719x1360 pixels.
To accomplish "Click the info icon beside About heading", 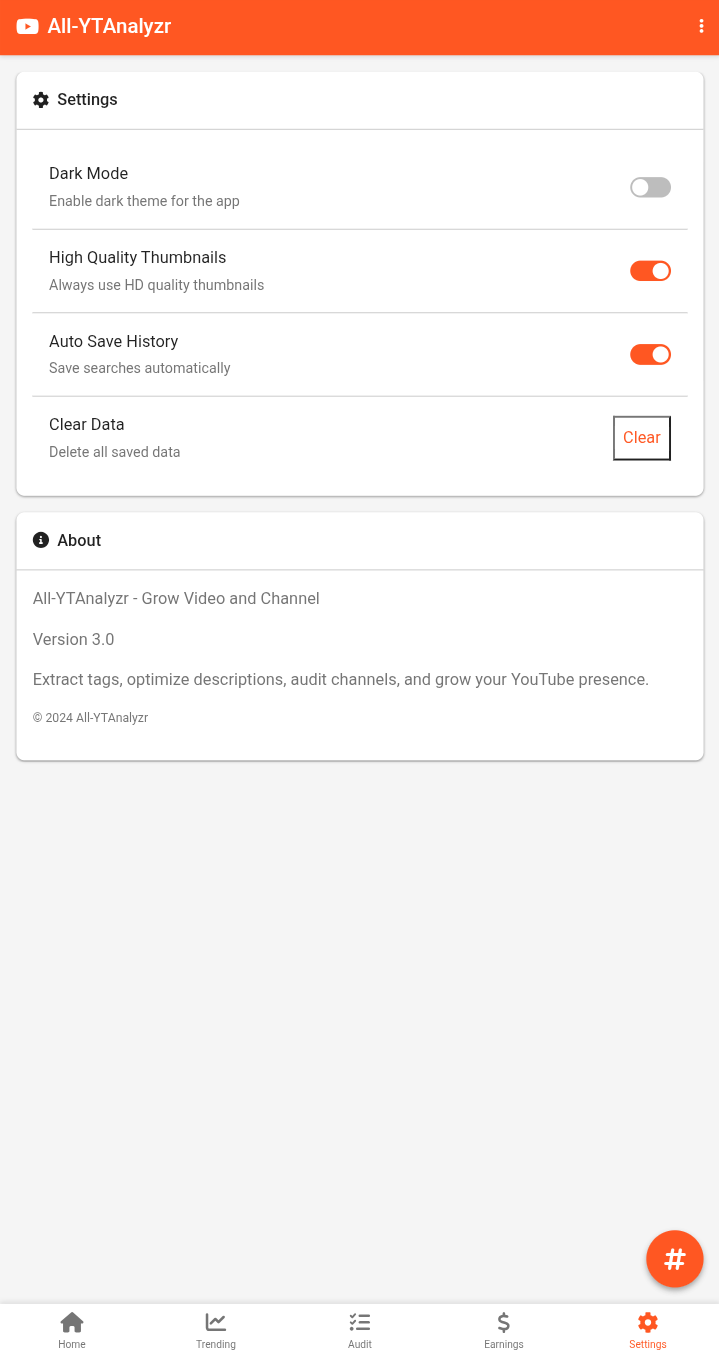I will pyautogui.click(x=41, y=540).
